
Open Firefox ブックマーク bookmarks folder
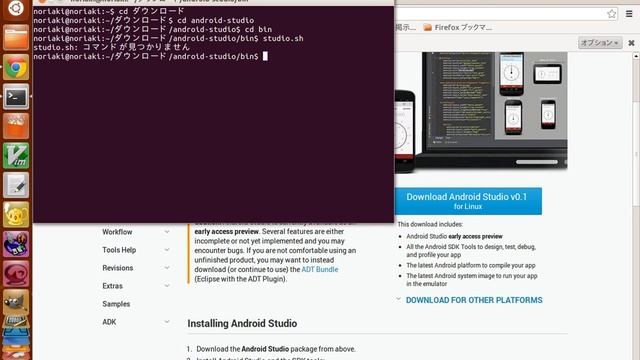[458, 28]
